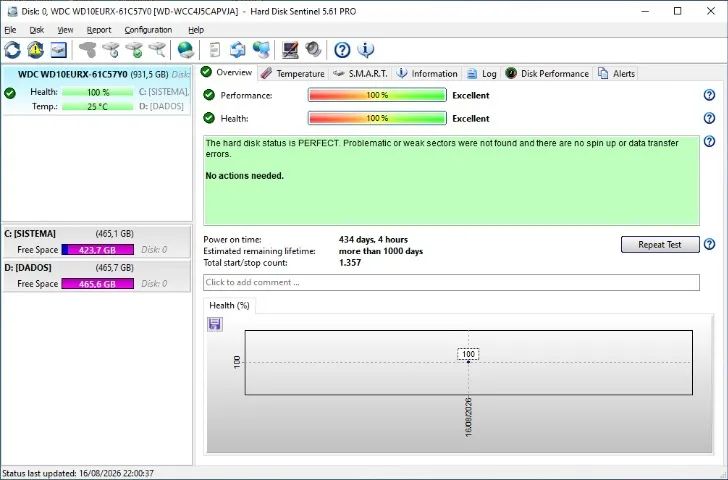Switch to the Temperature tab

click(x=293, y=73)
